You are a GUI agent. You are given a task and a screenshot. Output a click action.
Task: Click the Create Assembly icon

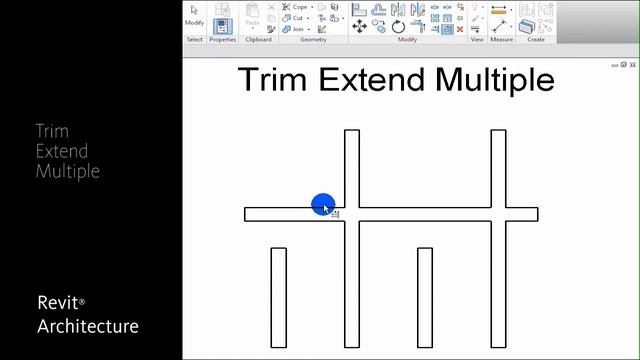527,9
